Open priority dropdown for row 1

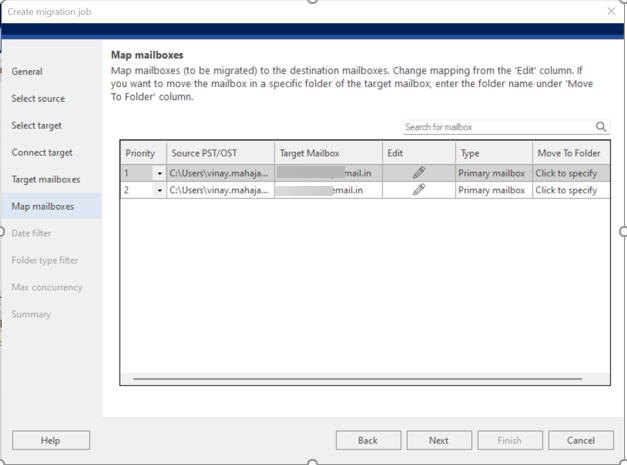point(159,173)
